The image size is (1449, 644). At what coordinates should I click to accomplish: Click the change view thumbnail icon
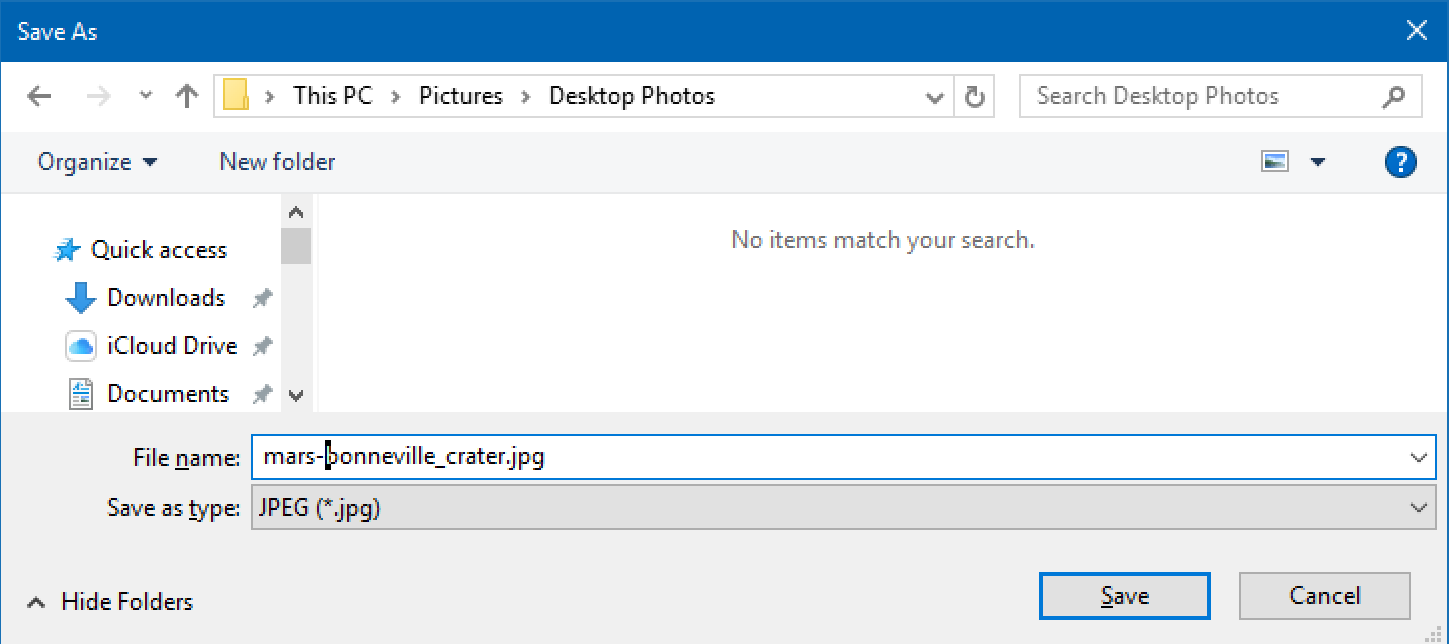pos(1275,160)
